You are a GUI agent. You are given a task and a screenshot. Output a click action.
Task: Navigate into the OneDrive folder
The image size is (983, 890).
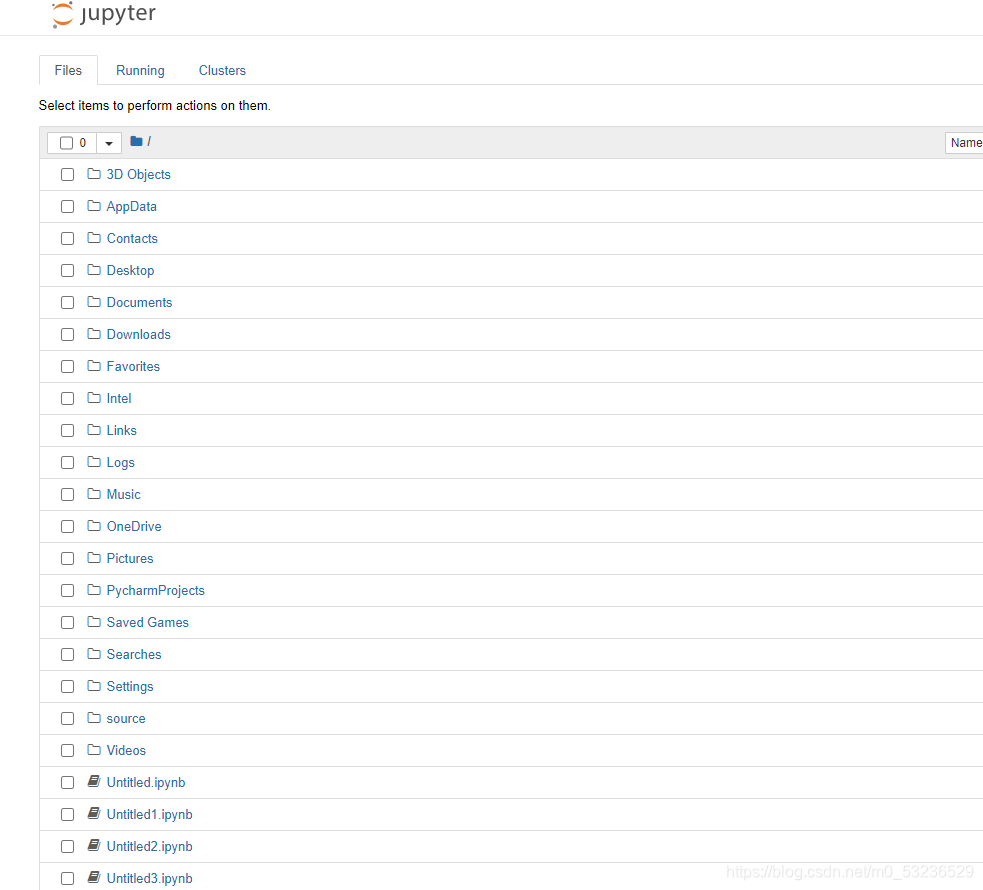134,526
